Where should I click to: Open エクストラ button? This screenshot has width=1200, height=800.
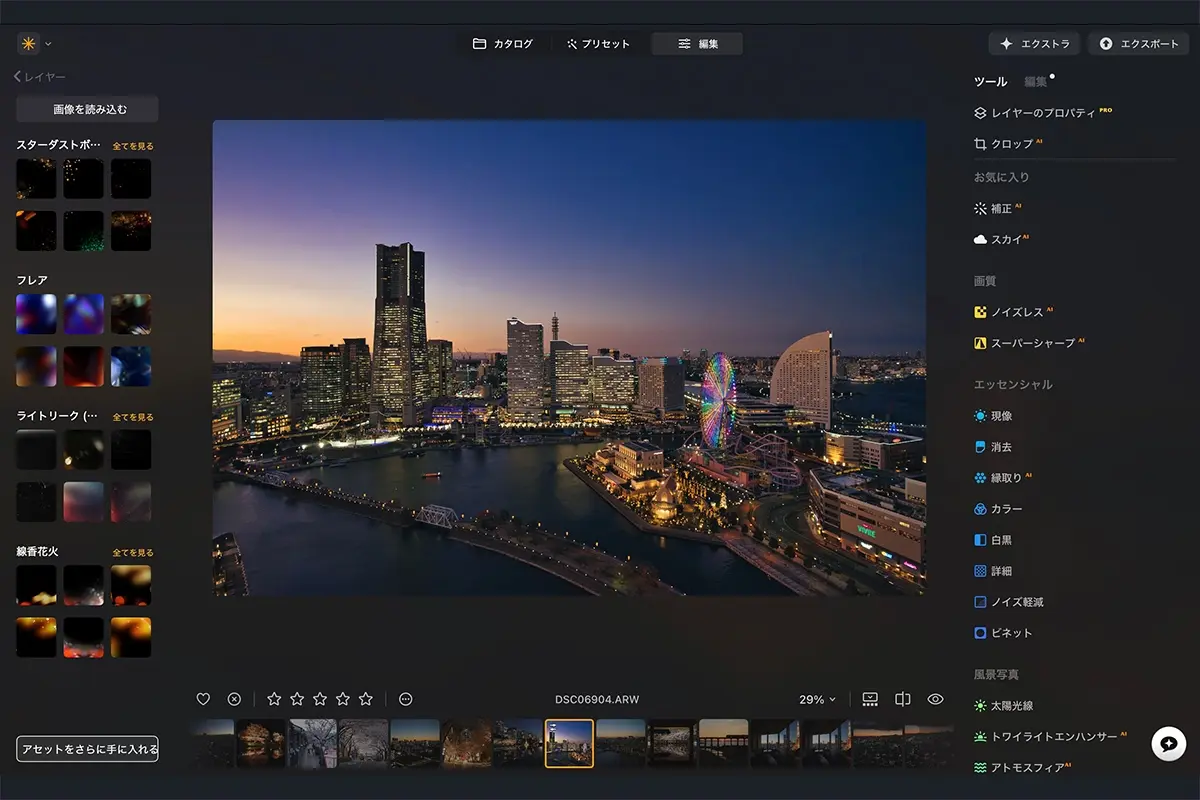pyautogui.click(x=1034, y=44)
